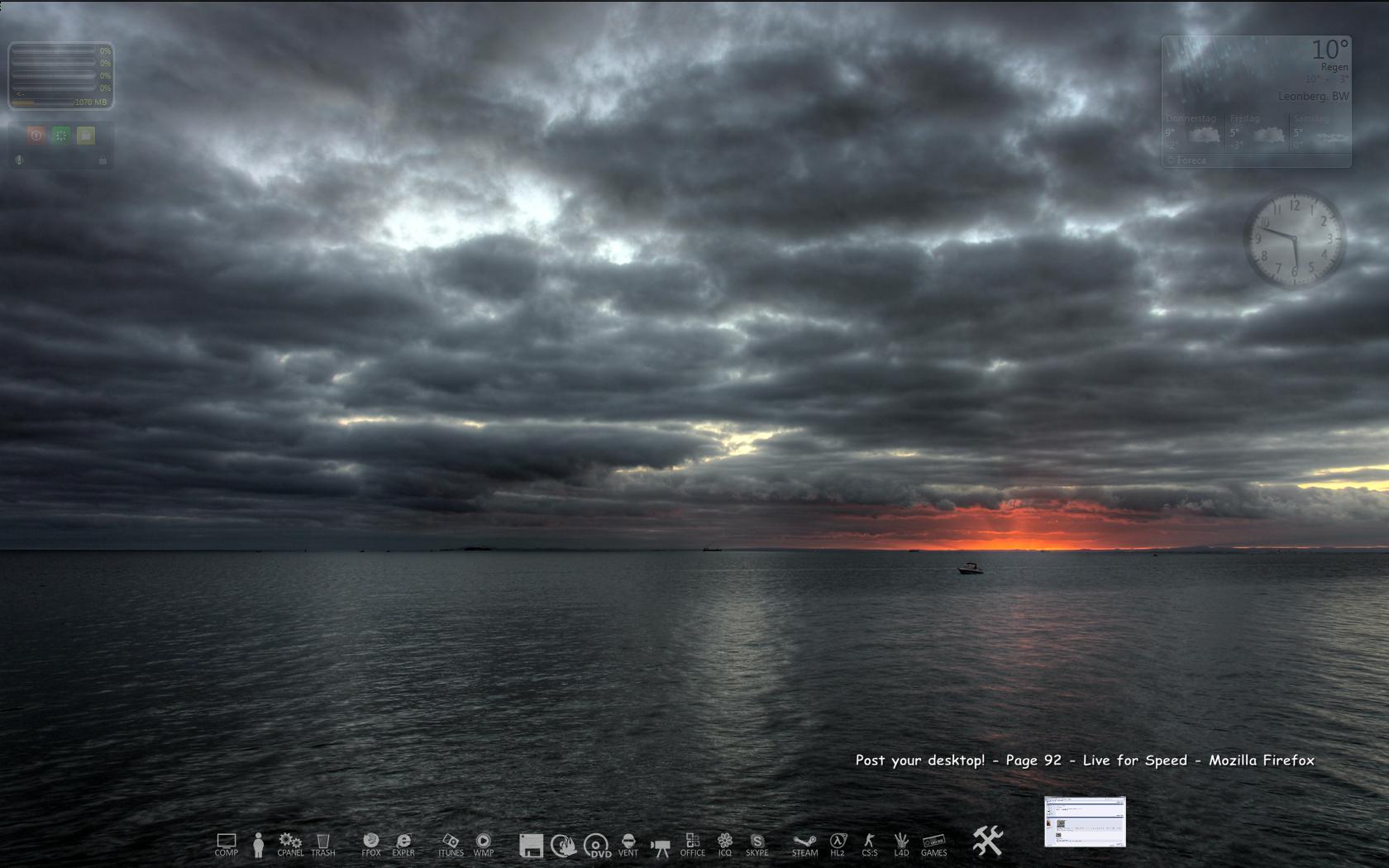Select the Freitag forecast in weather gadget
Image resolution: width=1389 pixels, height=868 pixels.
tap(1258, 133)
